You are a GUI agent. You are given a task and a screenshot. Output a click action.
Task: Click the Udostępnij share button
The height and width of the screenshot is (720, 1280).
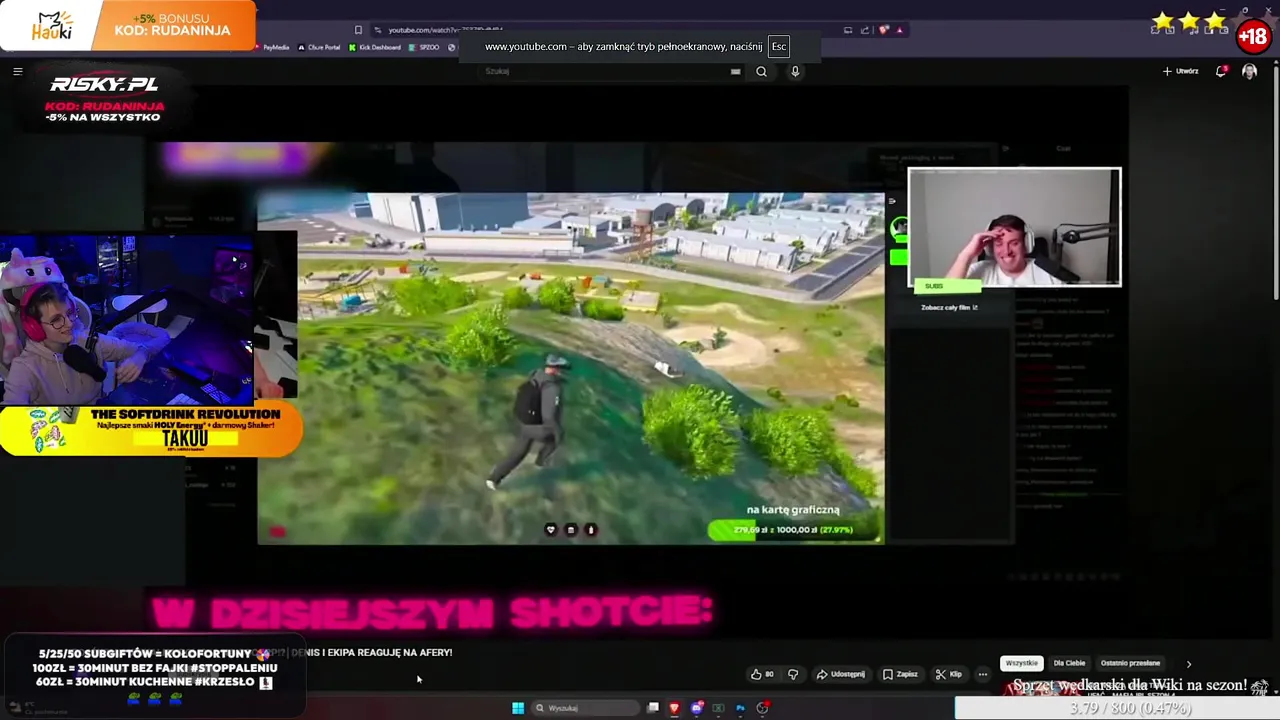(x=841, y=674)
